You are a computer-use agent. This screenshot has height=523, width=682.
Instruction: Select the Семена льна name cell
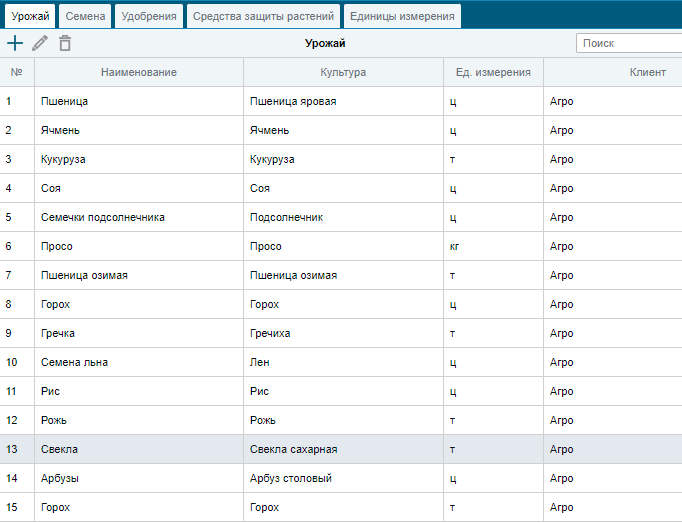pos(139,362)
